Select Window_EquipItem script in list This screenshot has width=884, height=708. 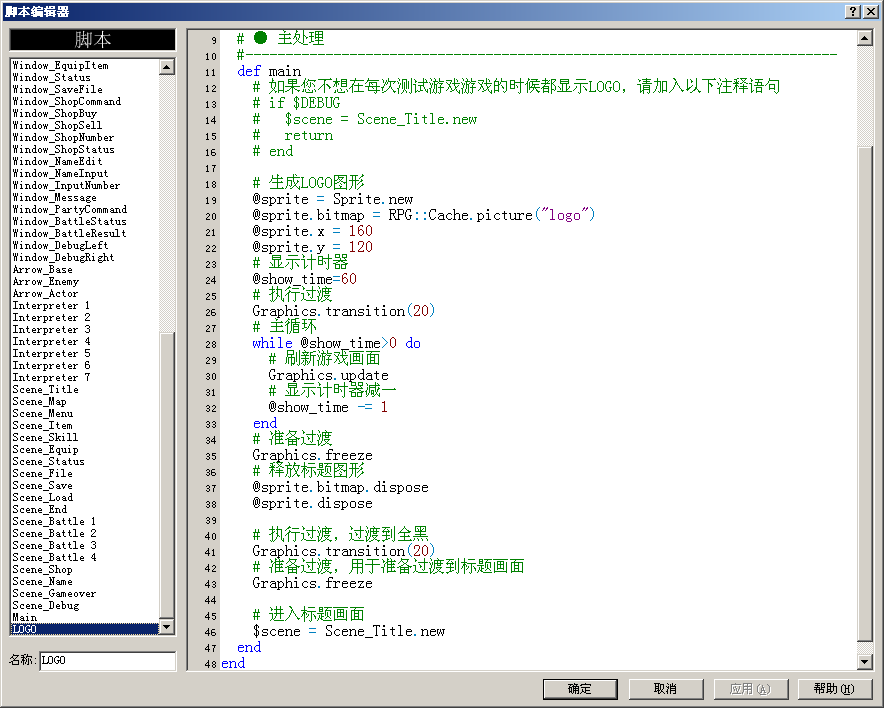[x=85, y=65]
